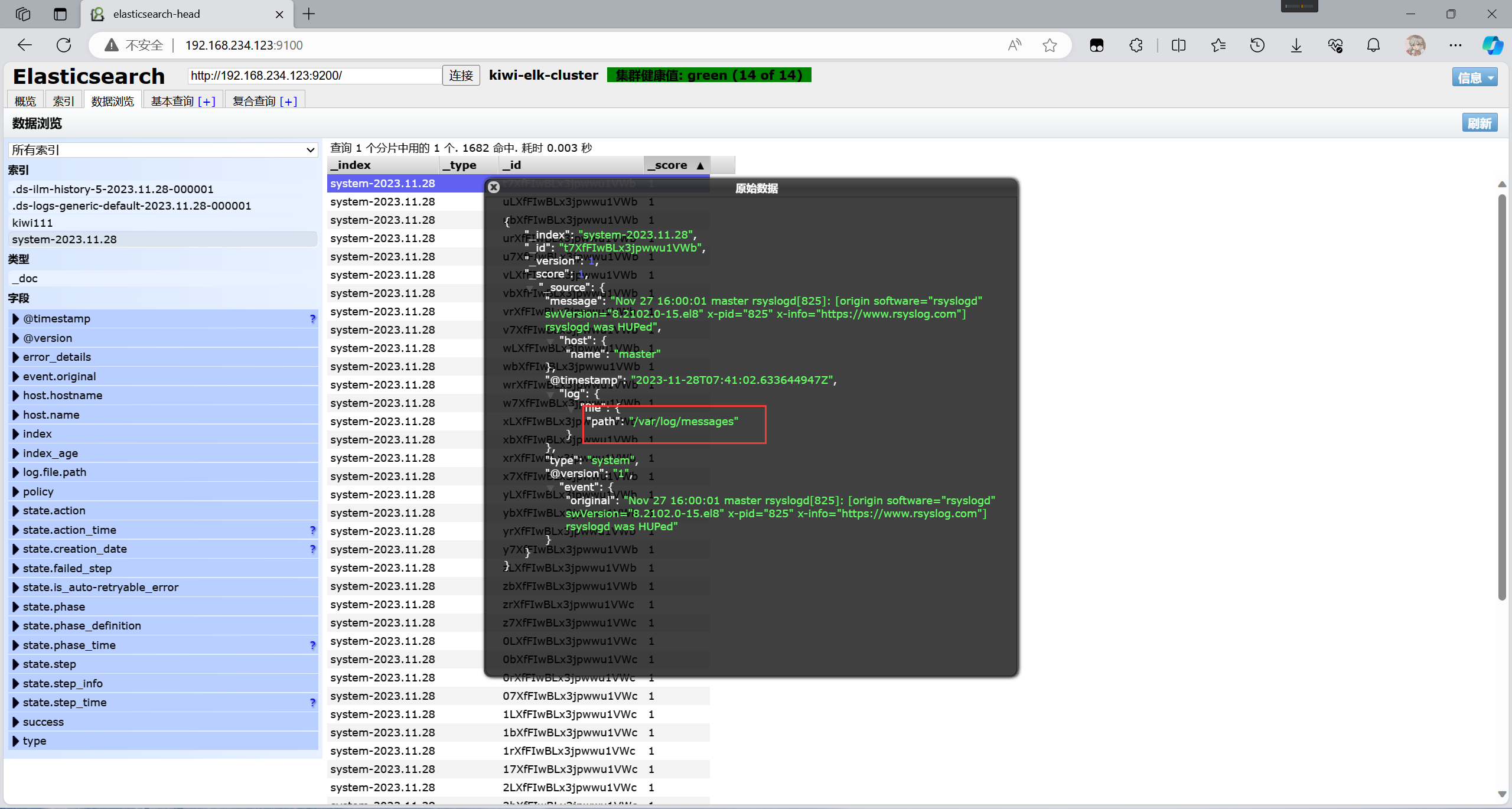Toggle split screen browser icon
Viewport: 1512px width, 809px height.
tap(1178, 45)
